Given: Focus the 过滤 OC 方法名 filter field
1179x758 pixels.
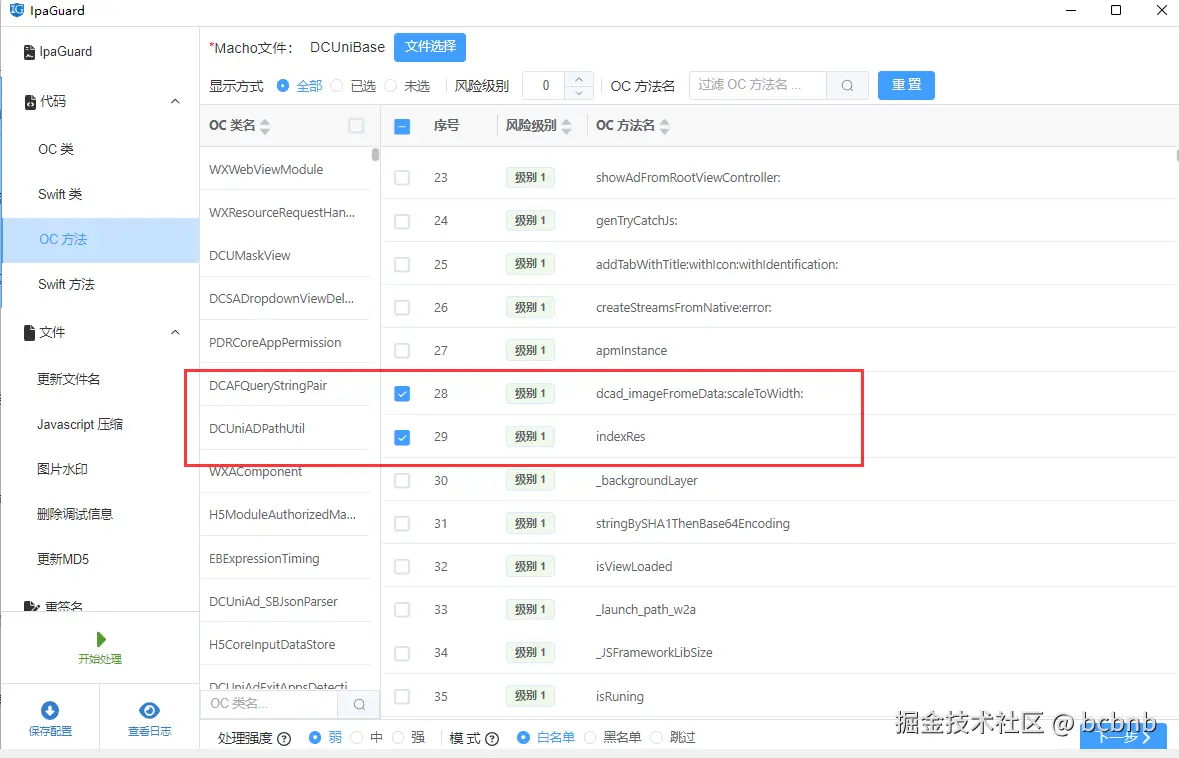Looking at the screenshot, I should (758, 85).
